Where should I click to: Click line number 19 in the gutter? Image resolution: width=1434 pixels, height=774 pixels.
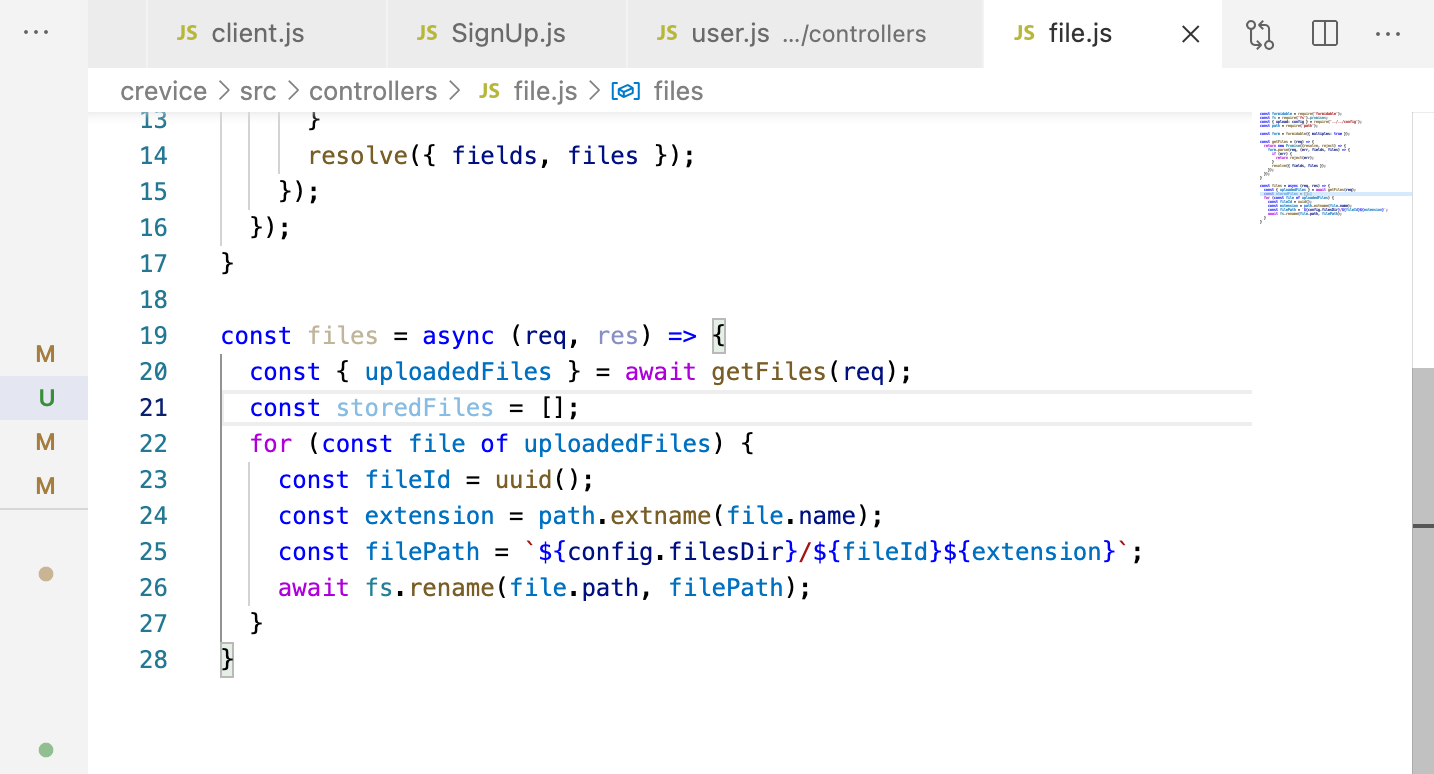point(153,336)
